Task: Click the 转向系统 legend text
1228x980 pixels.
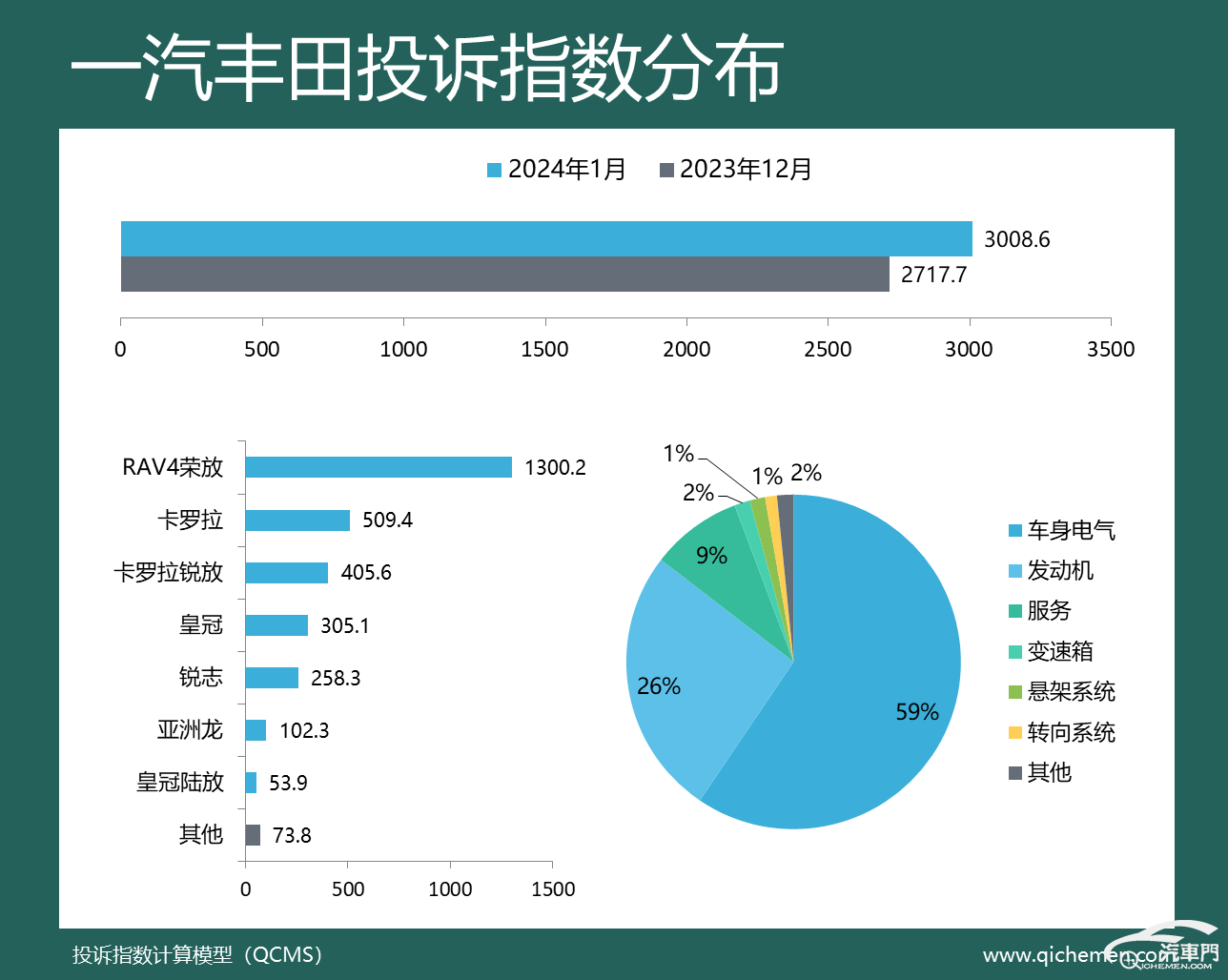Action: tap(1071, 733)
